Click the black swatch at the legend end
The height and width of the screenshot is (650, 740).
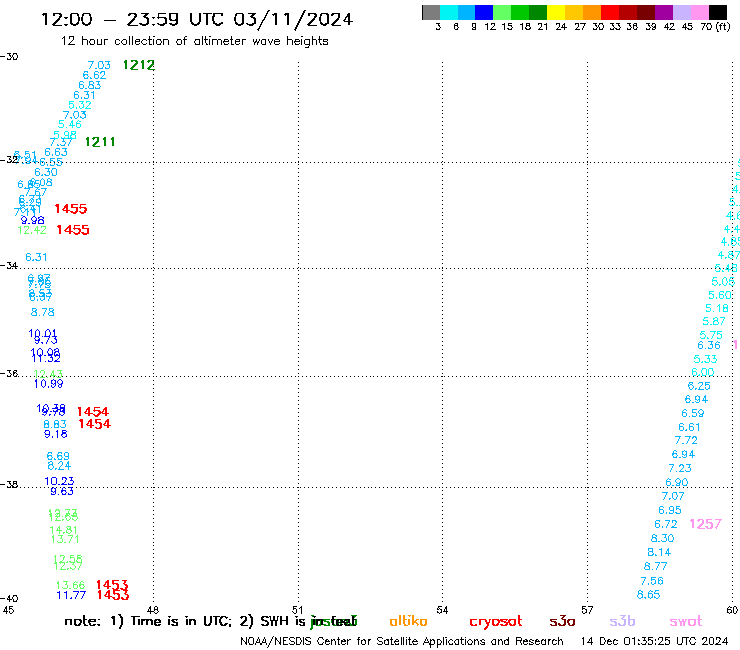tap(718, 13)
